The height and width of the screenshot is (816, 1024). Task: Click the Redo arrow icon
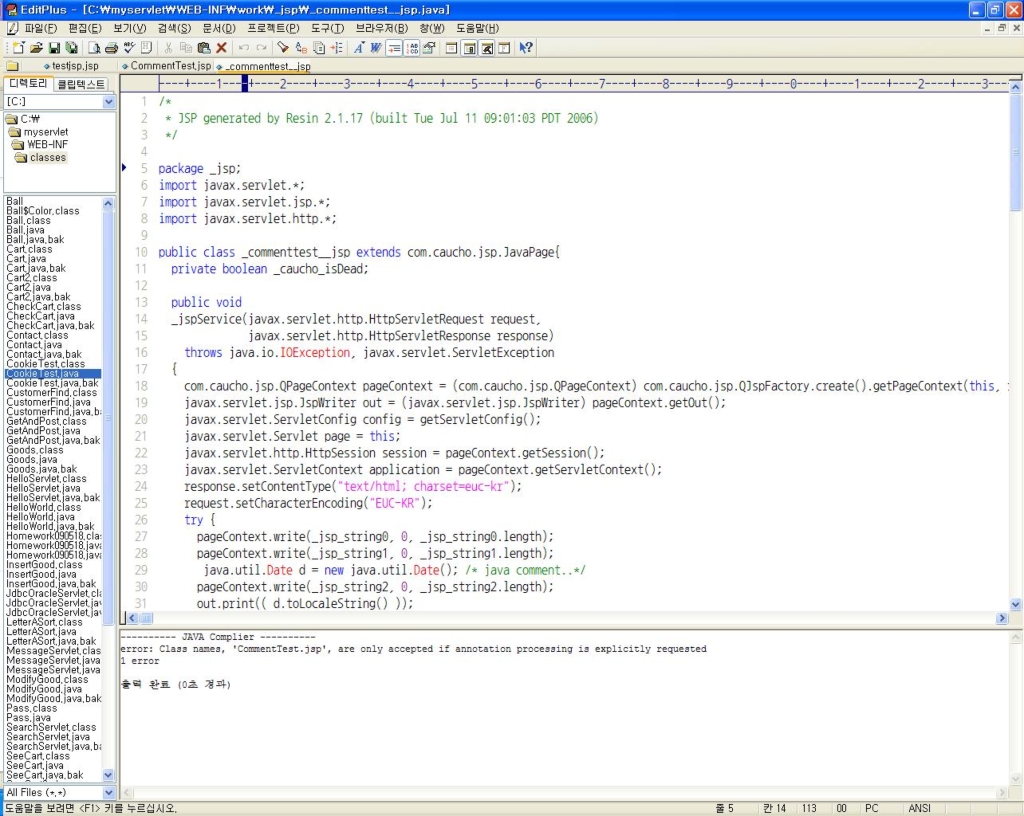[261, 48]
